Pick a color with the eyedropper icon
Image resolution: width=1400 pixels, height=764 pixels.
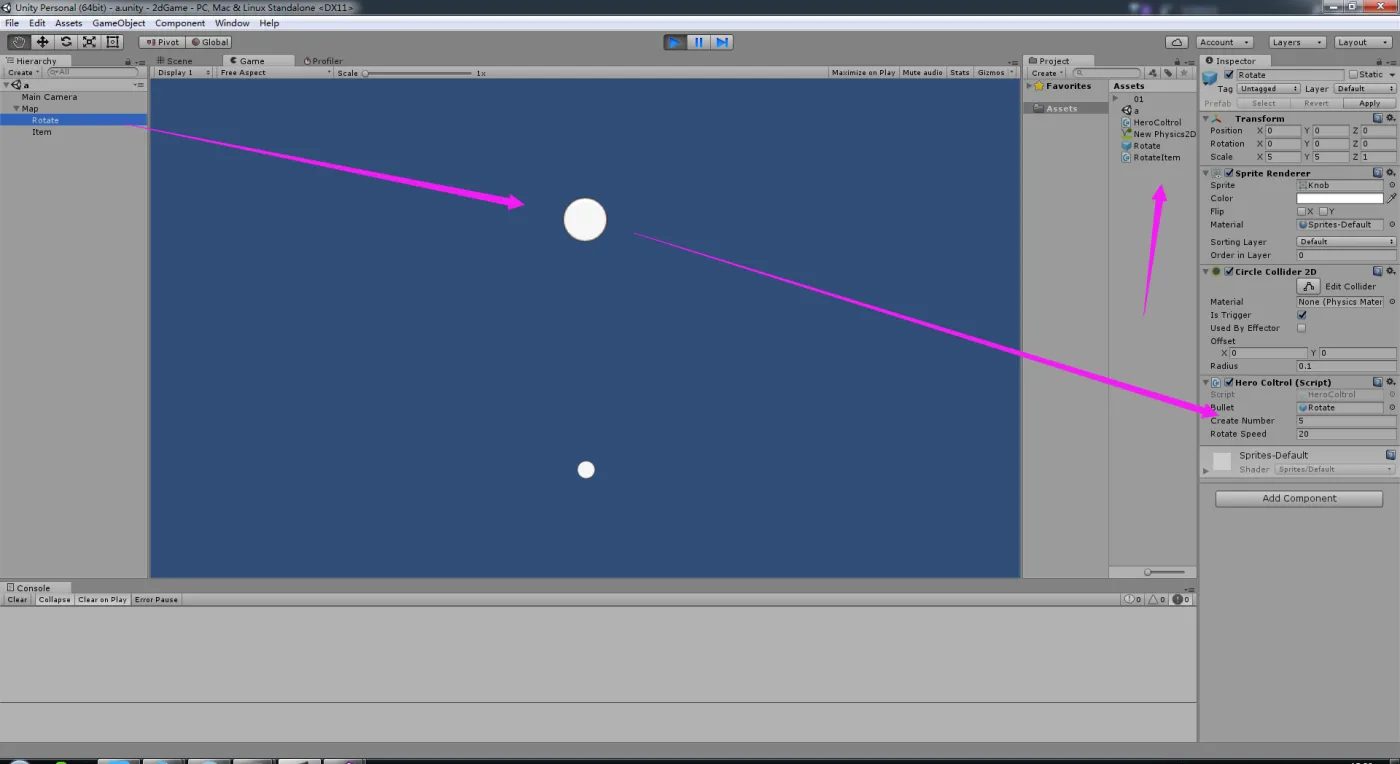tap(1391, 198)
